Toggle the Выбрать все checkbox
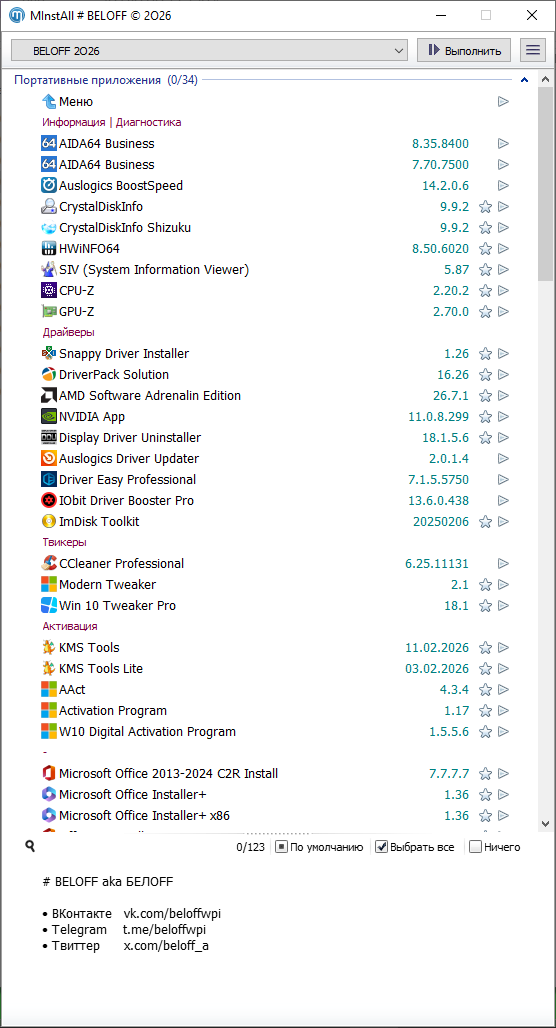Viewport: 556px width, 1028px height. 382,846
